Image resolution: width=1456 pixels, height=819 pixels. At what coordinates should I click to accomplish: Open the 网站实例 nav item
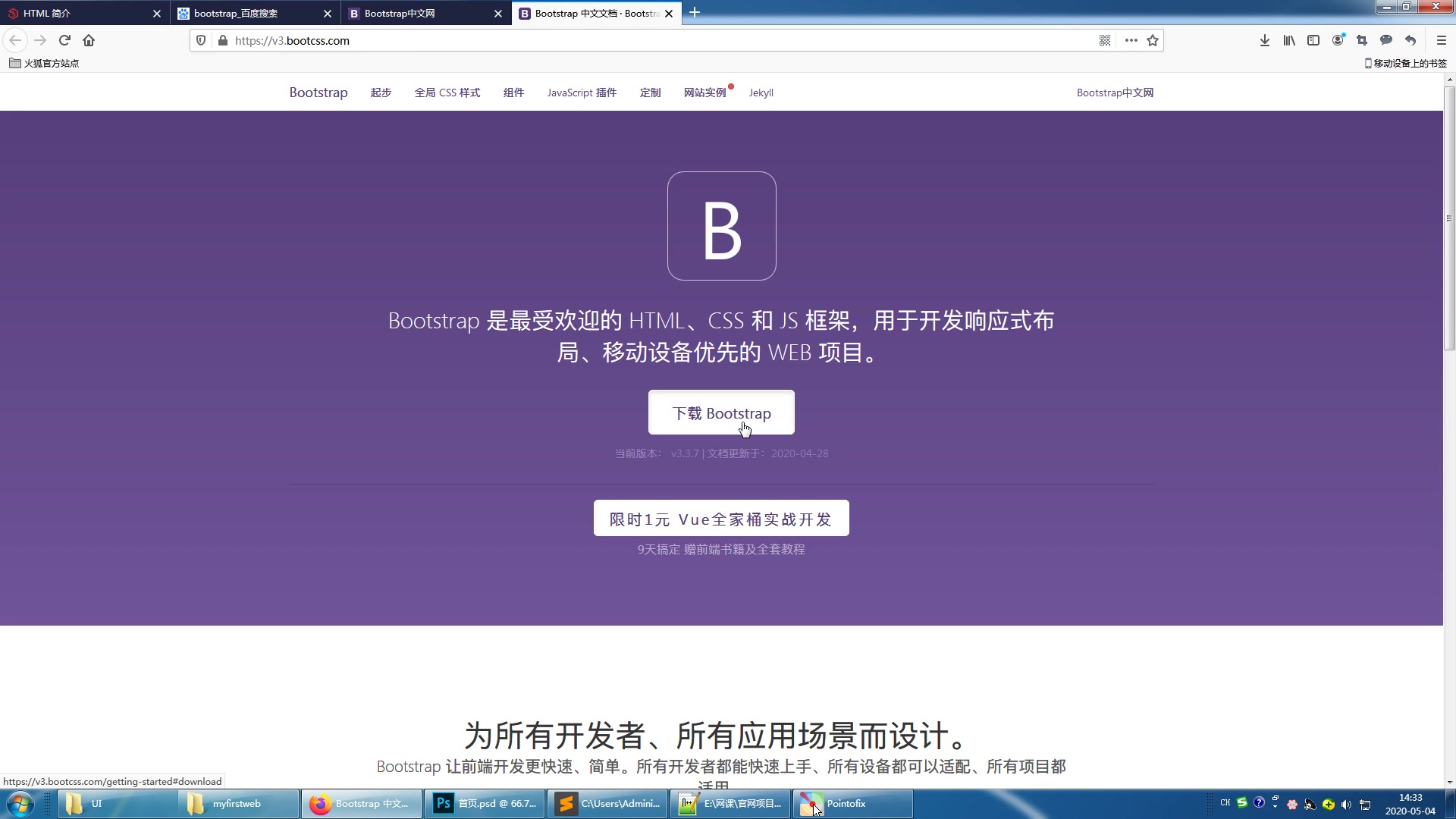(704, 93)
